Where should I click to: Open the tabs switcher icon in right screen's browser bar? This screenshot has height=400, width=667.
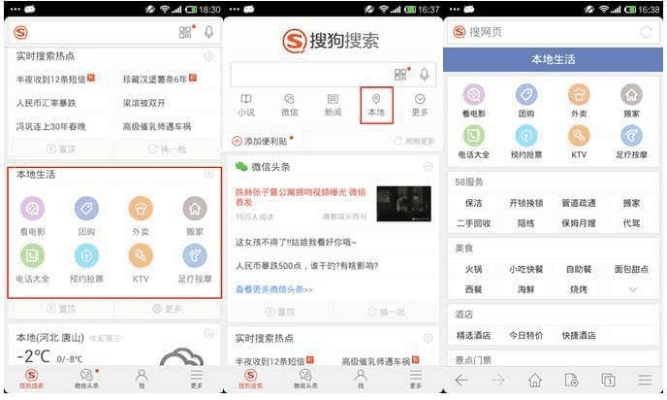pyautogui.click(x=608, y=380)
